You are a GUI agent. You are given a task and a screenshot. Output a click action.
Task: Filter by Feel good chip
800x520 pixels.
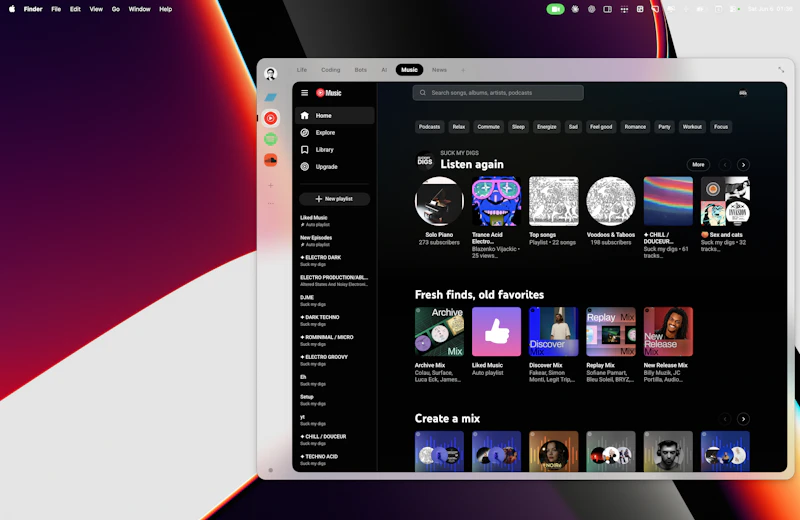(601, 127)
